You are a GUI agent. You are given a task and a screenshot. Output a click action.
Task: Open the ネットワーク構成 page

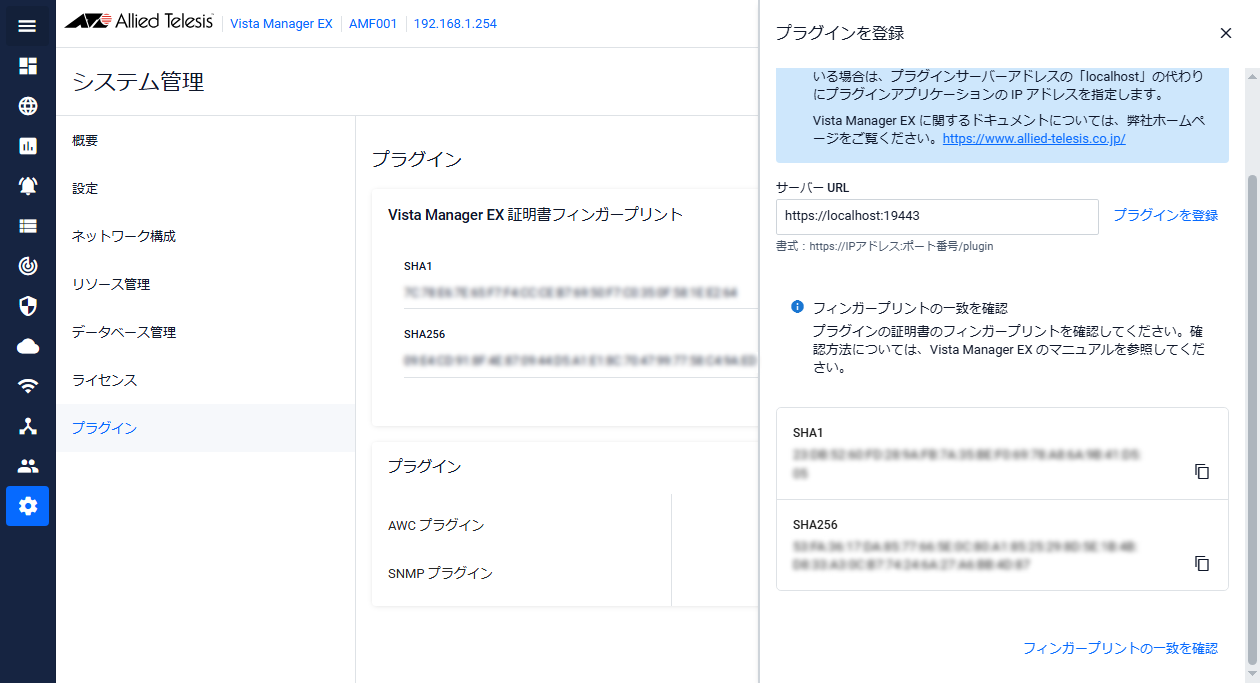pos(124,236)
